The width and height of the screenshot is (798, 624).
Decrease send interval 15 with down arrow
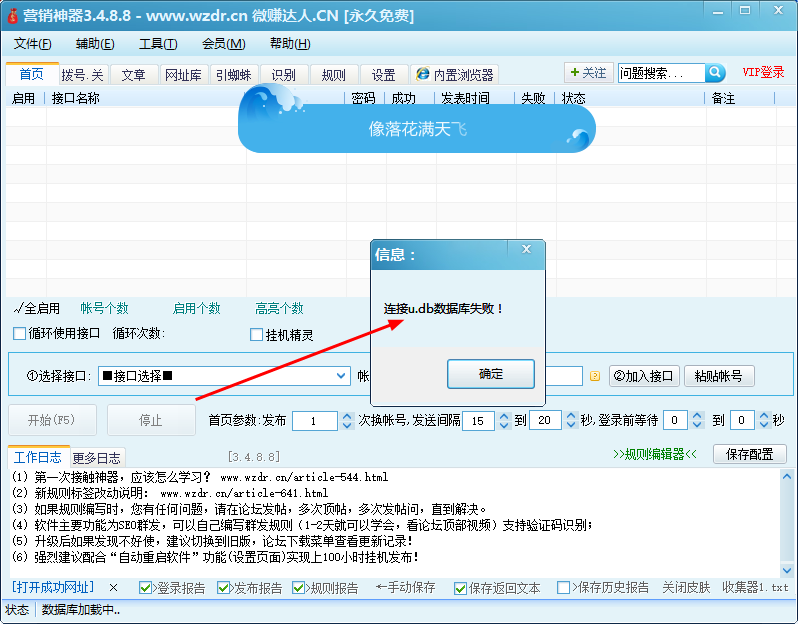(x=504, y=426)
